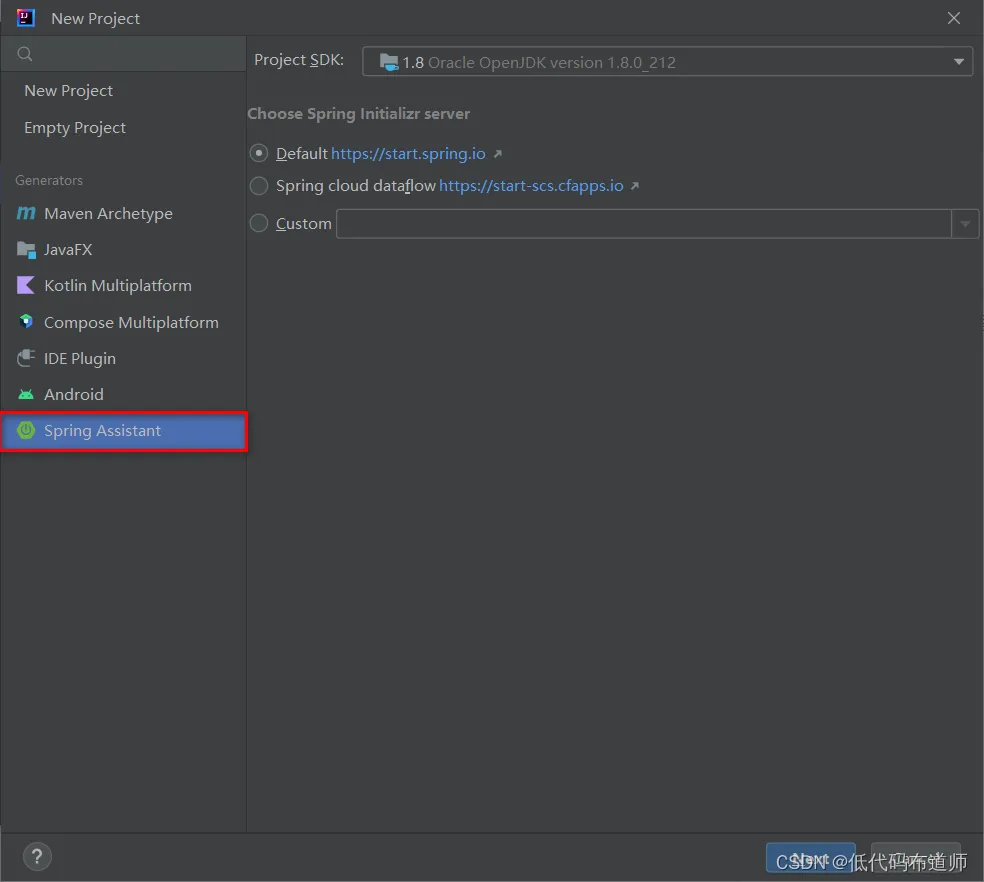Click the search magnifier icon
The image size is (984, 882).
(24, 54)
